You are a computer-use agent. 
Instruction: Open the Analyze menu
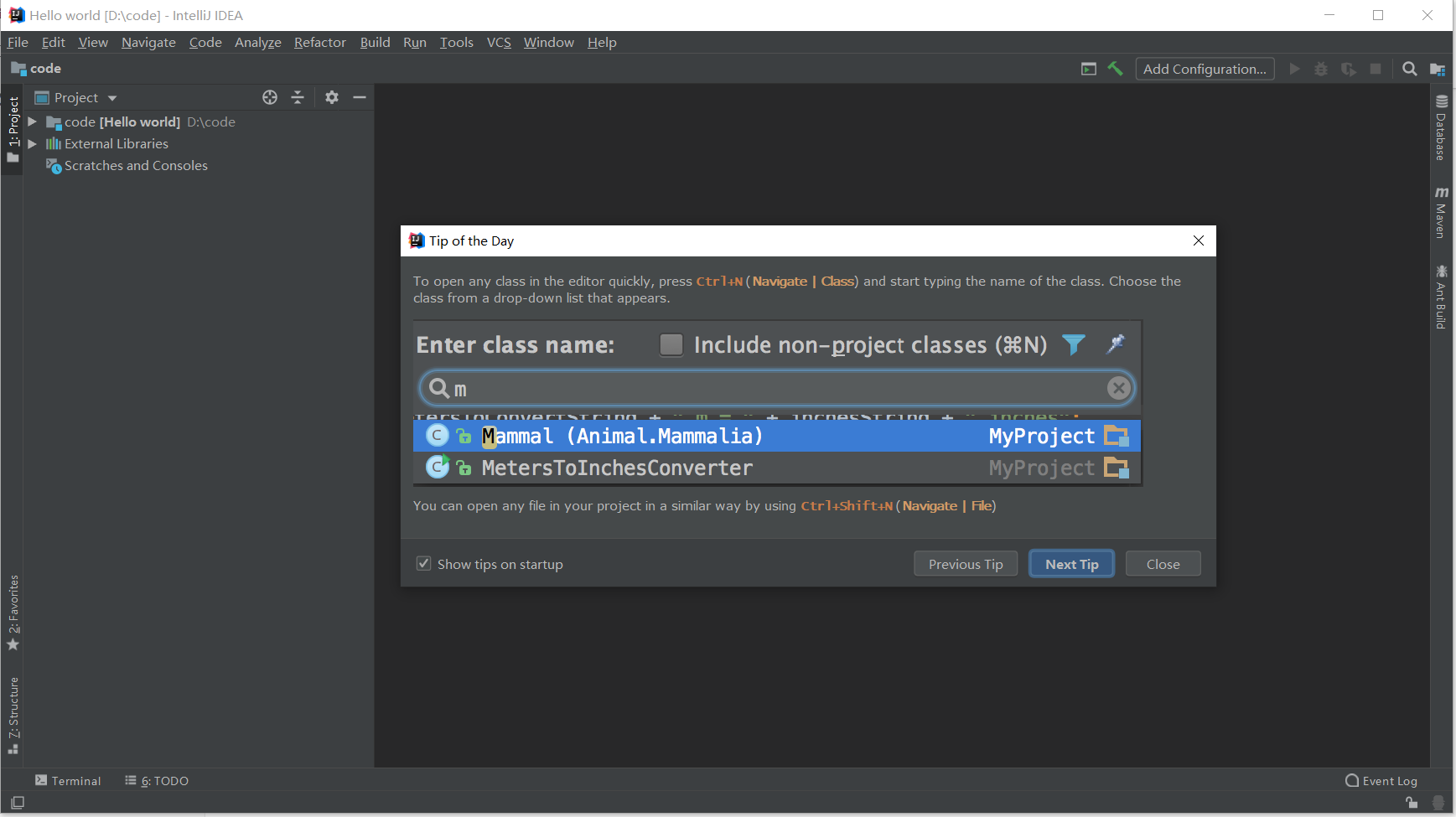(258, 42)
